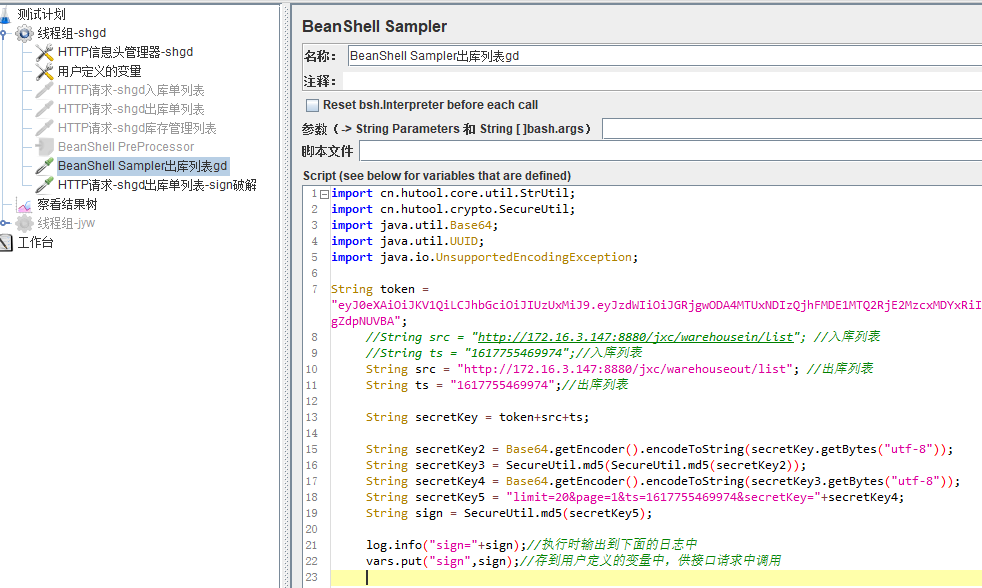
Task: Click the HTTP请求-shgd出库单列表-sign破解 sampler icon
Action: pyautogui.click(x=44, y=185)
